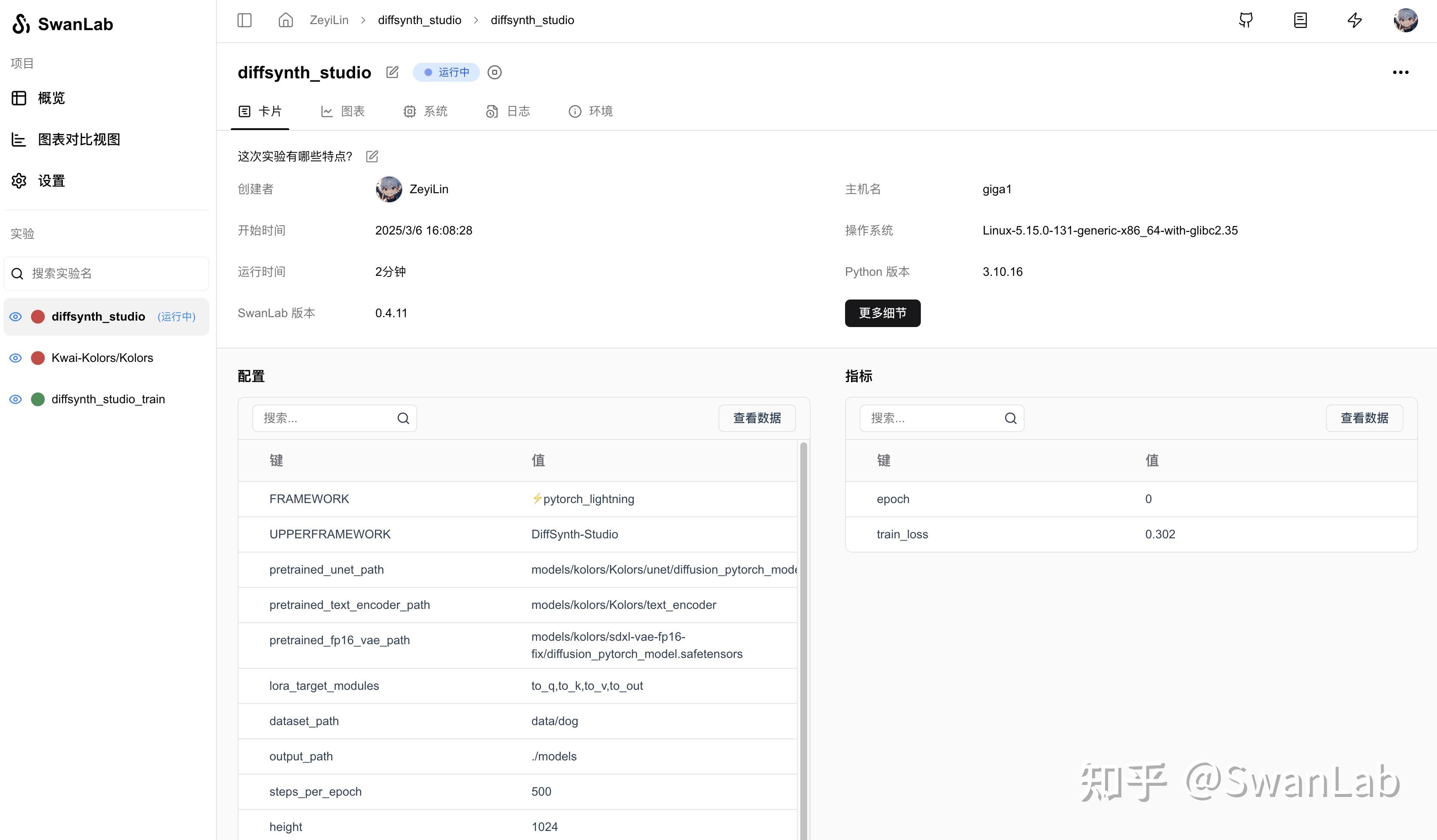Open the documentation icon in the top bar
Viewport: 1437px width, 840px height.
1300,20
